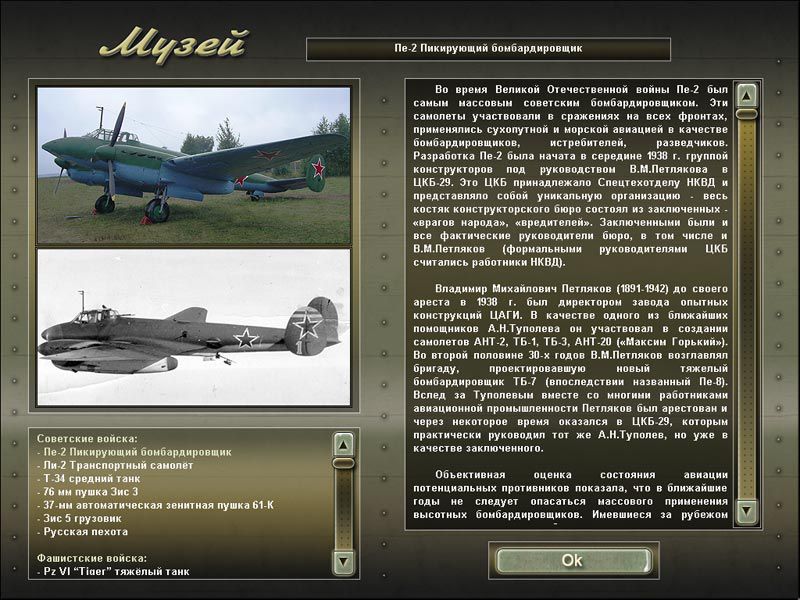This screenshot has width=800, height=600.
Task: Click the color photo of the Pe-2
Action: coord(194,165)
